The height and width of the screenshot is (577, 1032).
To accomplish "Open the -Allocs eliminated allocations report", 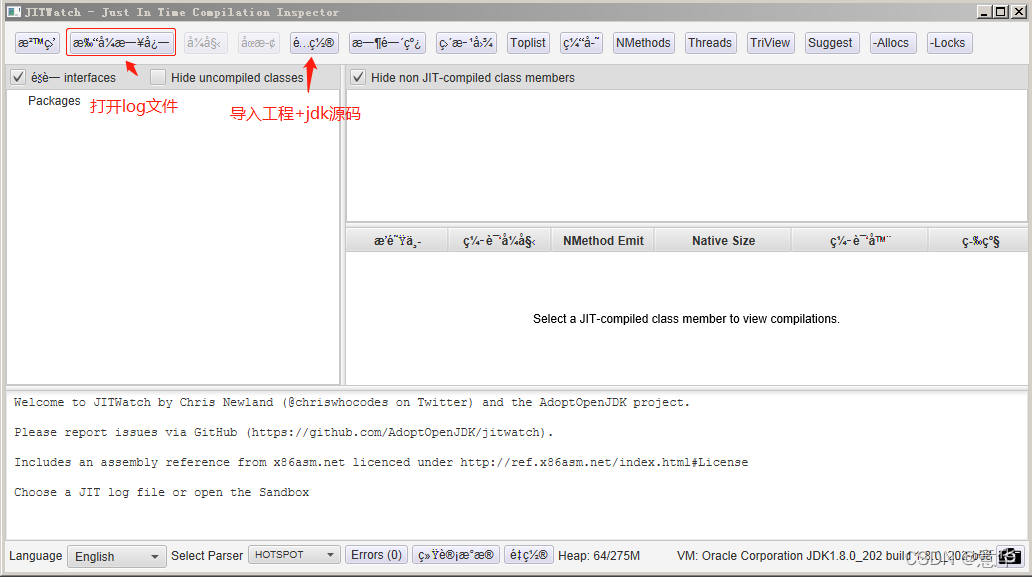I will [x=892, y=43].
